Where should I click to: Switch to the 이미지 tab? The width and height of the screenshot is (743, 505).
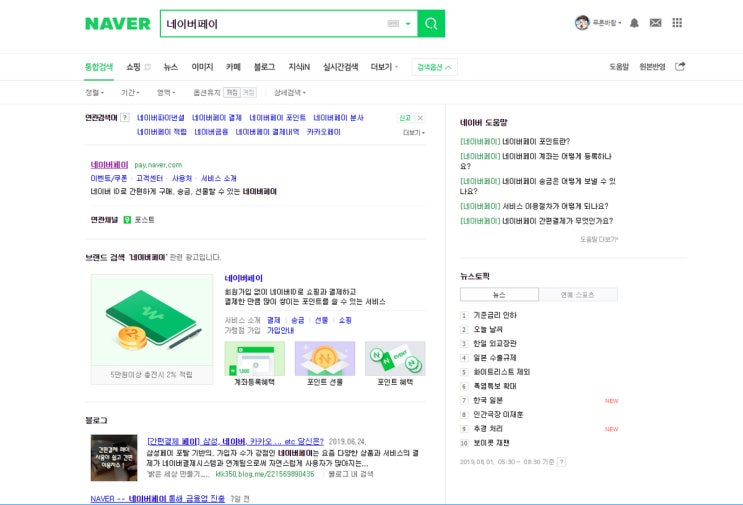(202, 67)
